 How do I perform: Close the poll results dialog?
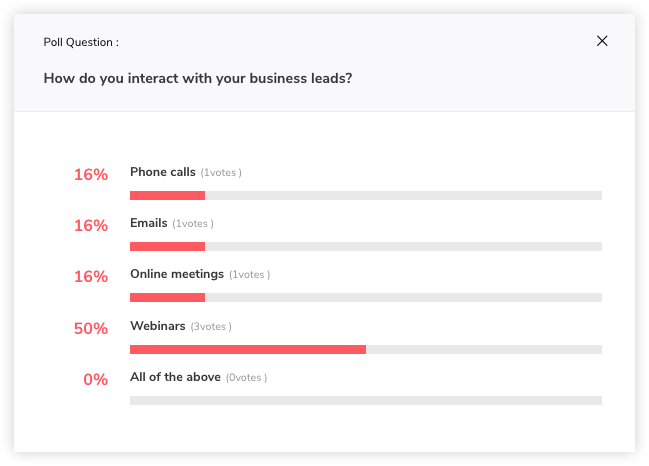(x=602, y=41)
